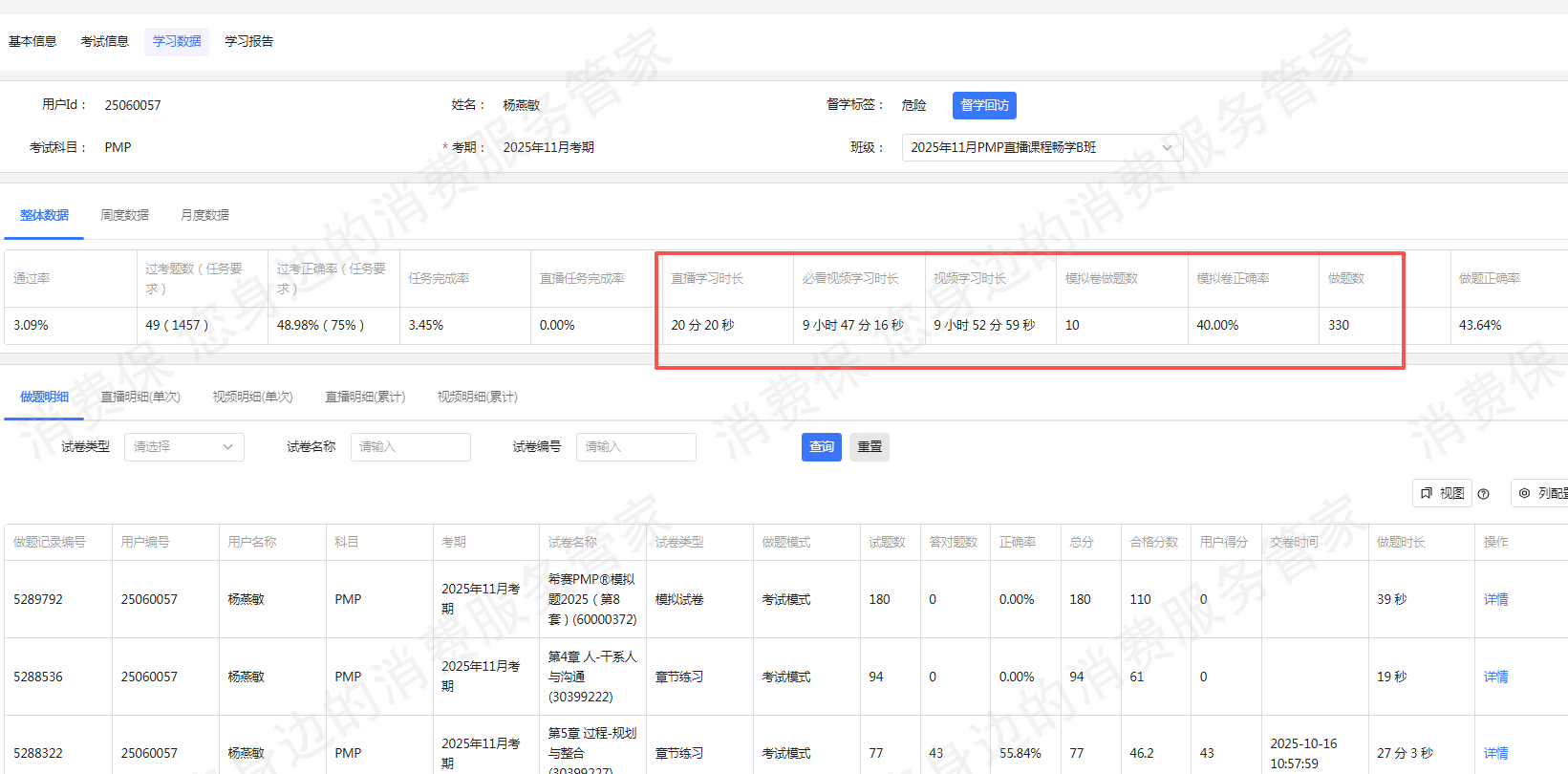This screenshot has height=774, width=1568.
Task: Open the 直播明细(单次) tab
Action: [x=140, y=397]
